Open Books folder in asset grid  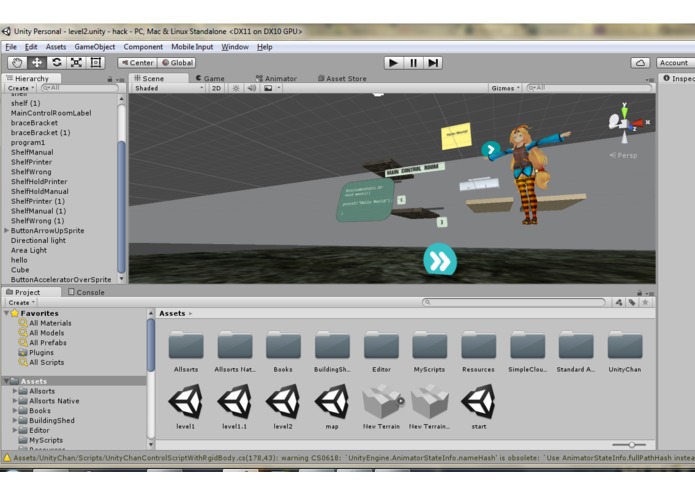(x=283, y=351)
